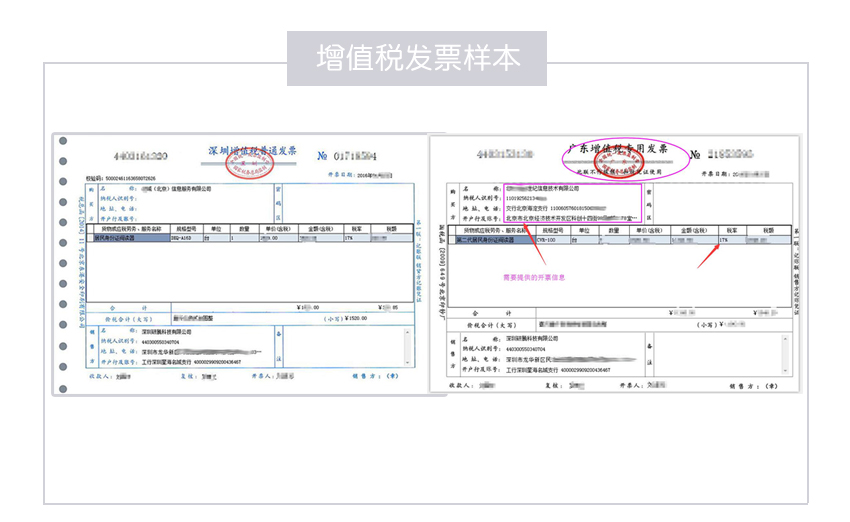Click the 税额 column header, Shenzhen invoice
Viewport: 850px width, 522px height.
point(392,229)
